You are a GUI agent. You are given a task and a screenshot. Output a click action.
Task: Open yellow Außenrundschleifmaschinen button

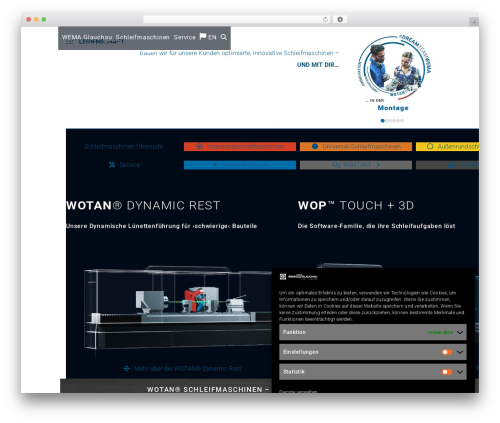[447, 146]
